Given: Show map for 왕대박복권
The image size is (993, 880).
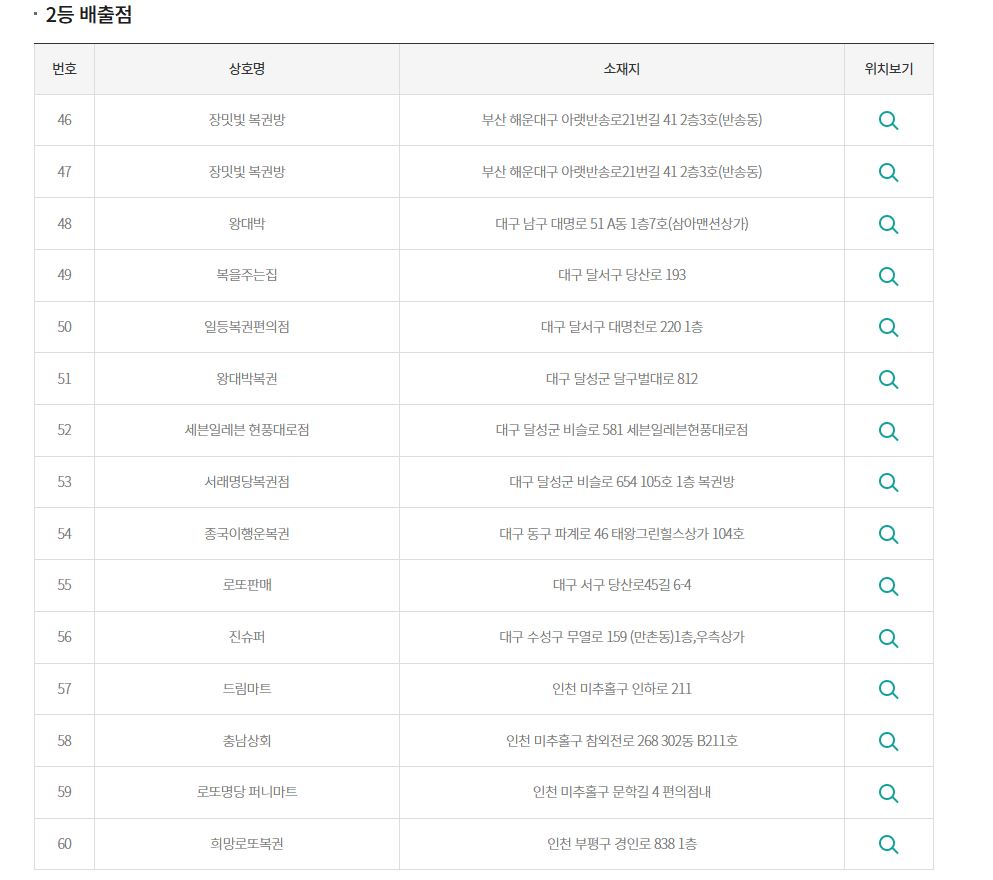Looking at the screenshot, I should coord(888,379).
